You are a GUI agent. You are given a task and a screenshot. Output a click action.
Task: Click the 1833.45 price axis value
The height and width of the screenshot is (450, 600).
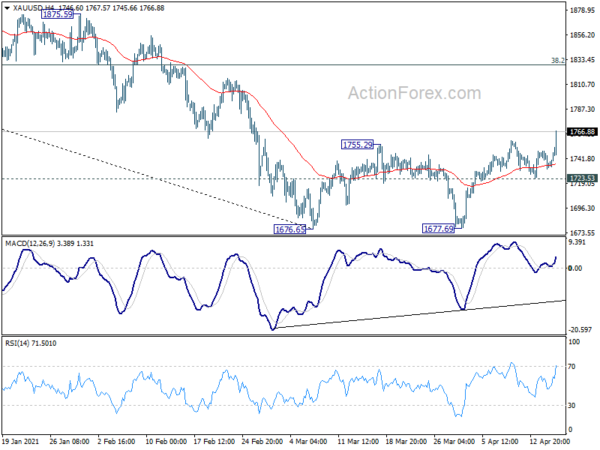582,60
